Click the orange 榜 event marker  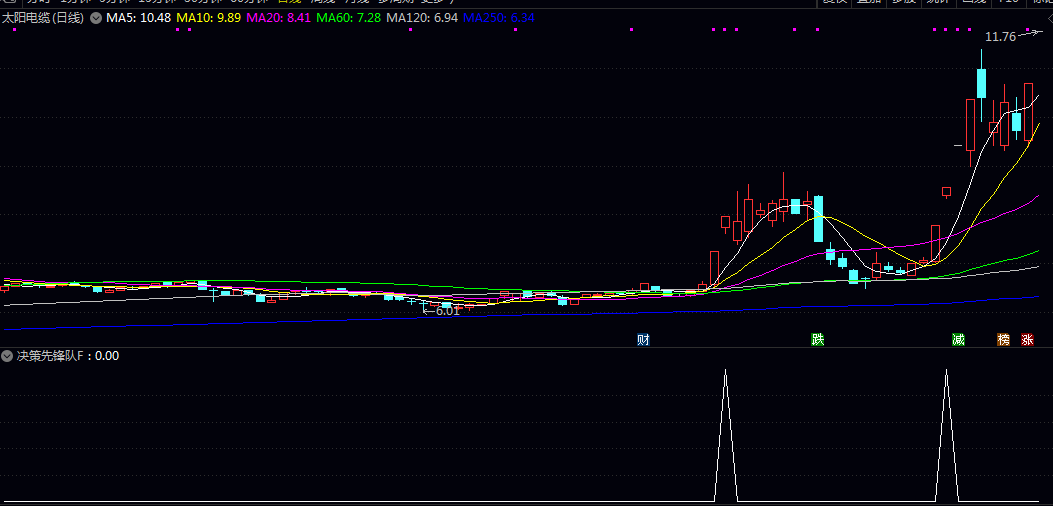1004,340
